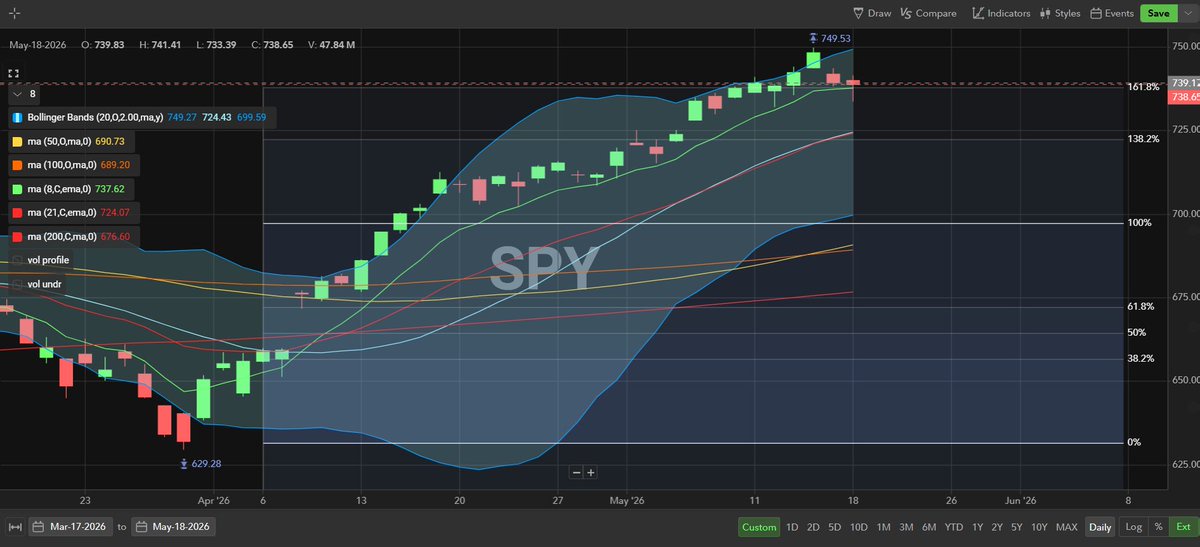The image size is (1200, 547).
Task: Click the 100% Fibonacci level label
Action: coord(1139,222)
